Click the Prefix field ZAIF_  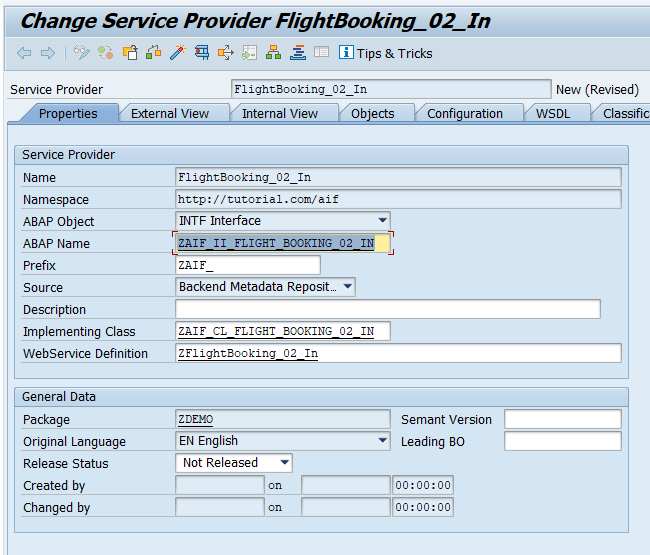[247, 265]
